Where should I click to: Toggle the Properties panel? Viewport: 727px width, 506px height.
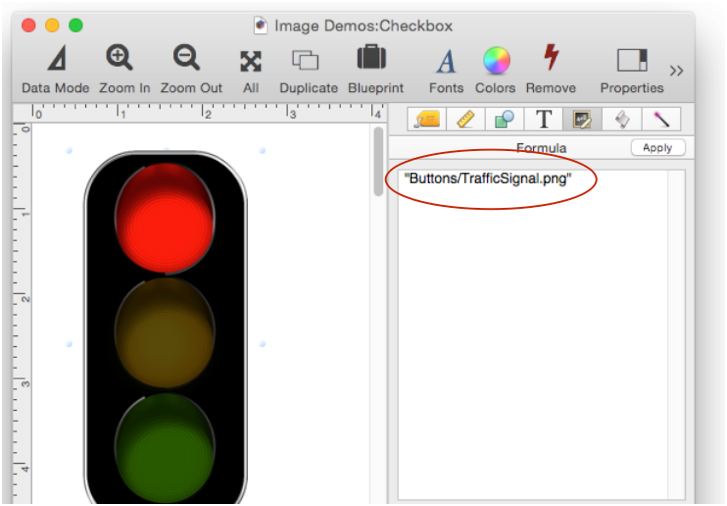[x=632, y=69]
